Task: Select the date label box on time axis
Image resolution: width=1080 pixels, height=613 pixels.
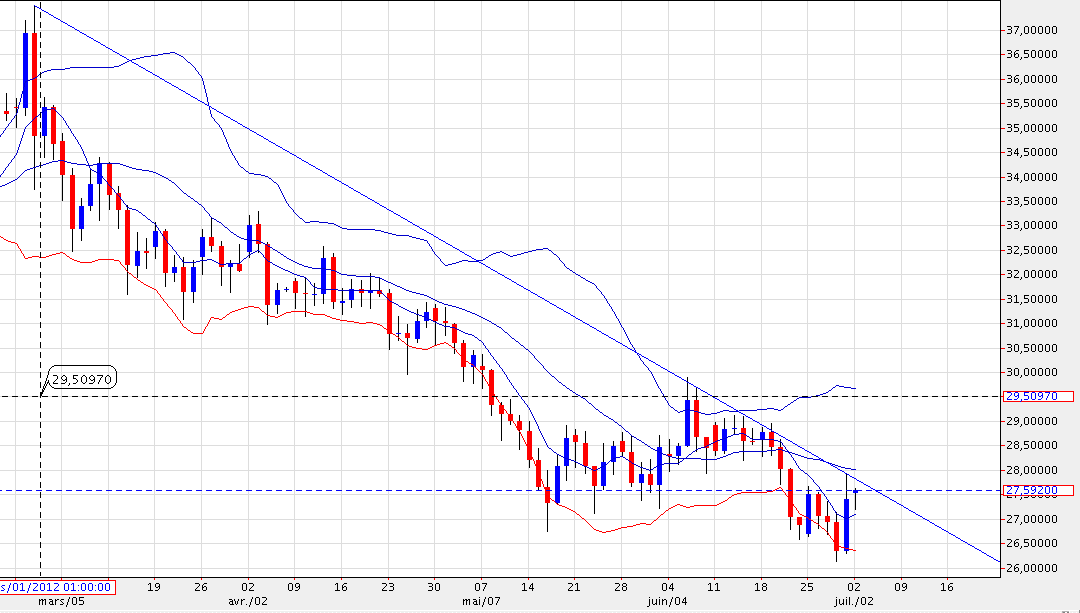Action: coord(58,587)
